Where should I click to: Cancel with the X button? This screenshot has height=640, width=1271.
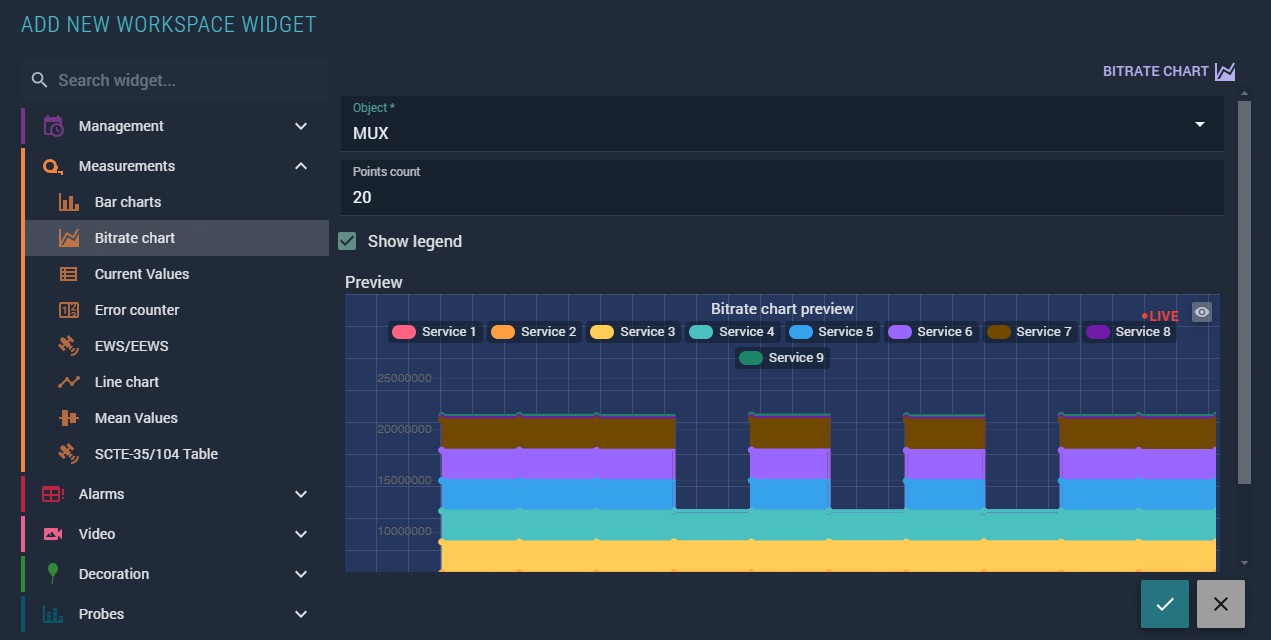1220,604
